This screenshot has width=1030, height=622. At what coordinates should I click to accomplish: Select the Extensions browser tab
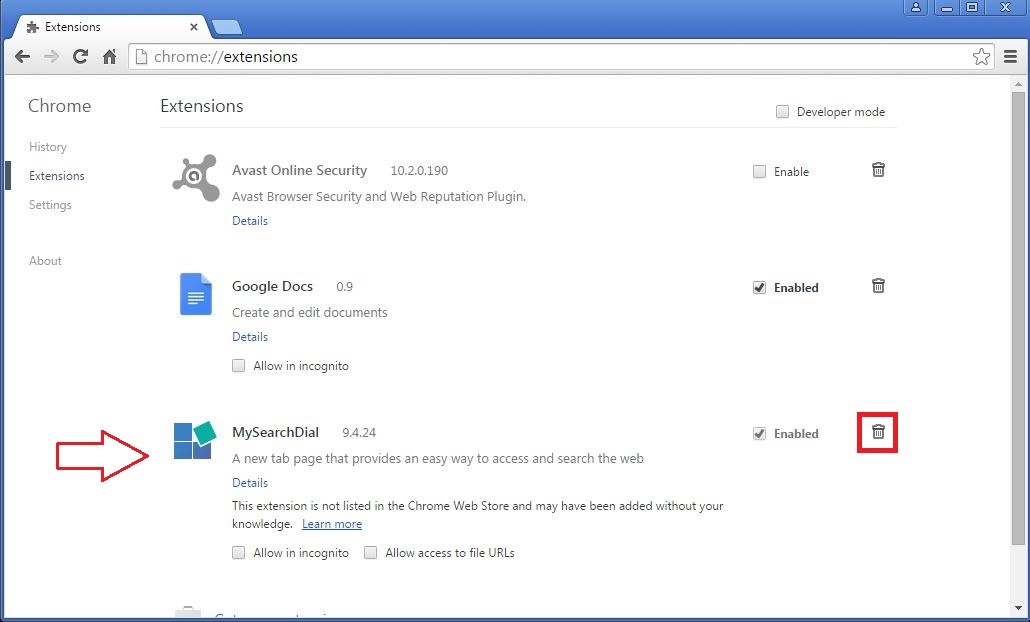point(110,27)
